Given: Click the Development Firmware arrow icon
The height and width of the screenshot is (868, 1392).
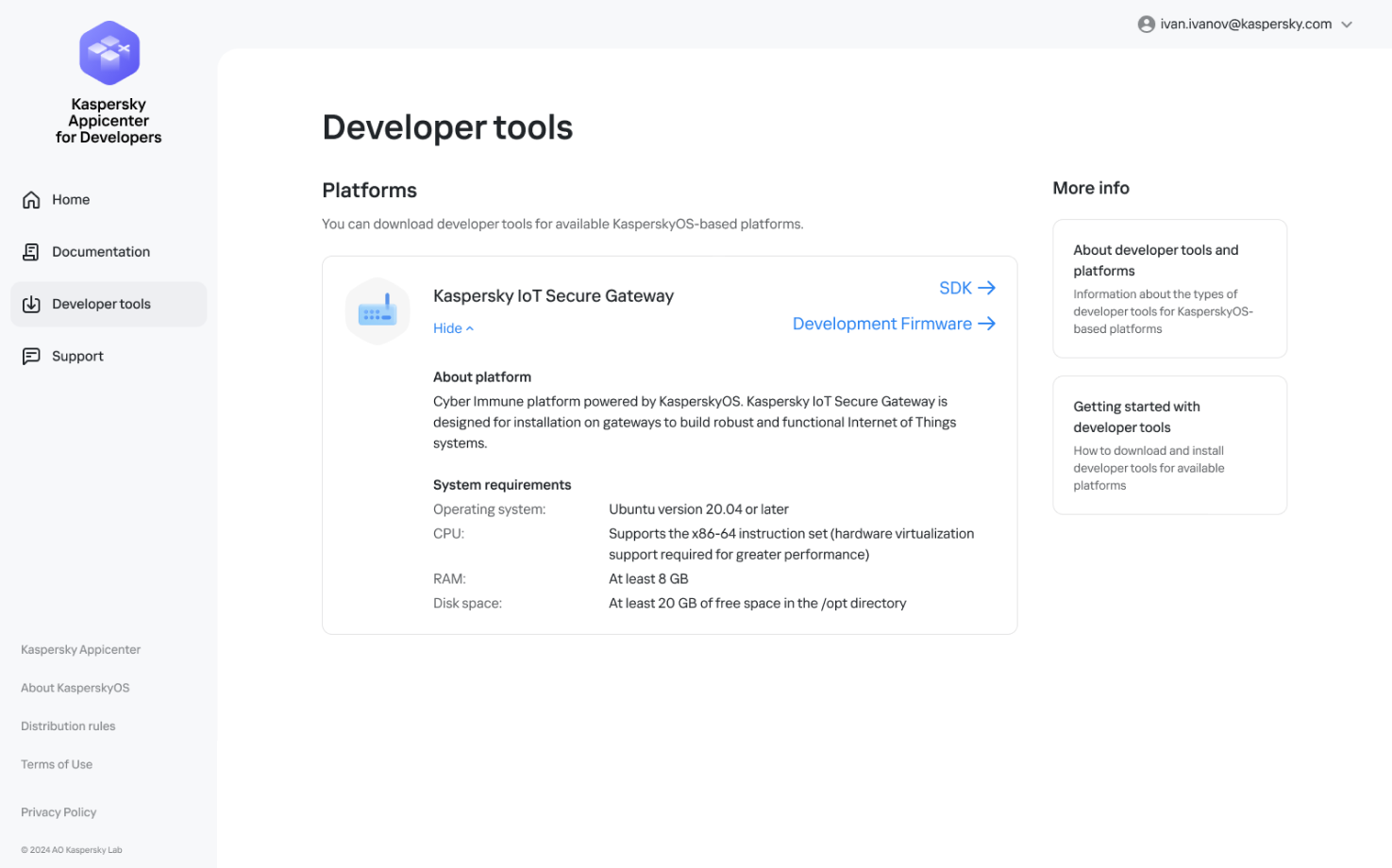Looking at the screenshot, I should coord(987,324).
